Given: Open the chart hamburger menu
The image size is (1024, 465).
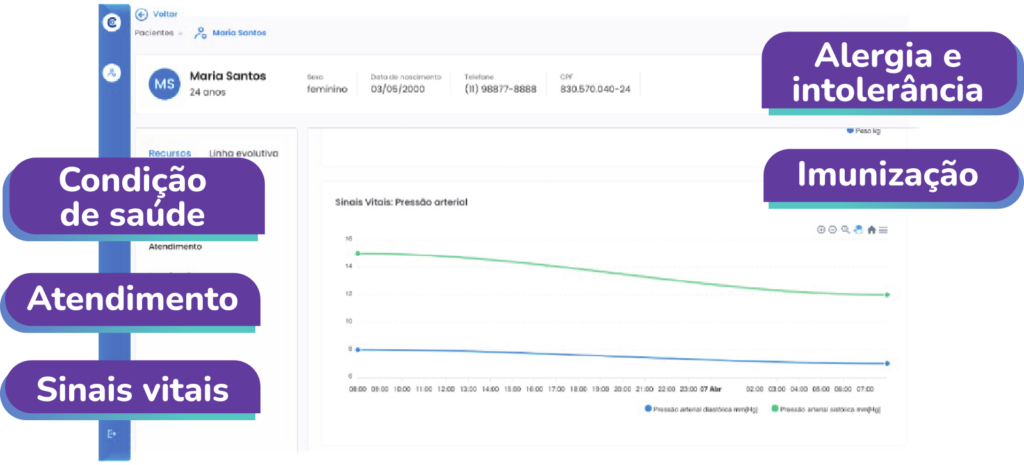Looking at the screenshot, I should coord(883,230).
